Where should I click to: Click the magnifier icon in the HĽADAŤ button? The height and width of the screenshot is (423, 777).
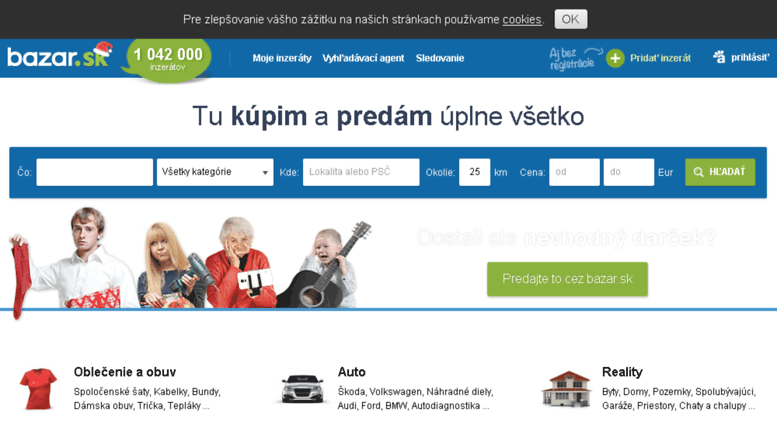(x=699, y=172)
